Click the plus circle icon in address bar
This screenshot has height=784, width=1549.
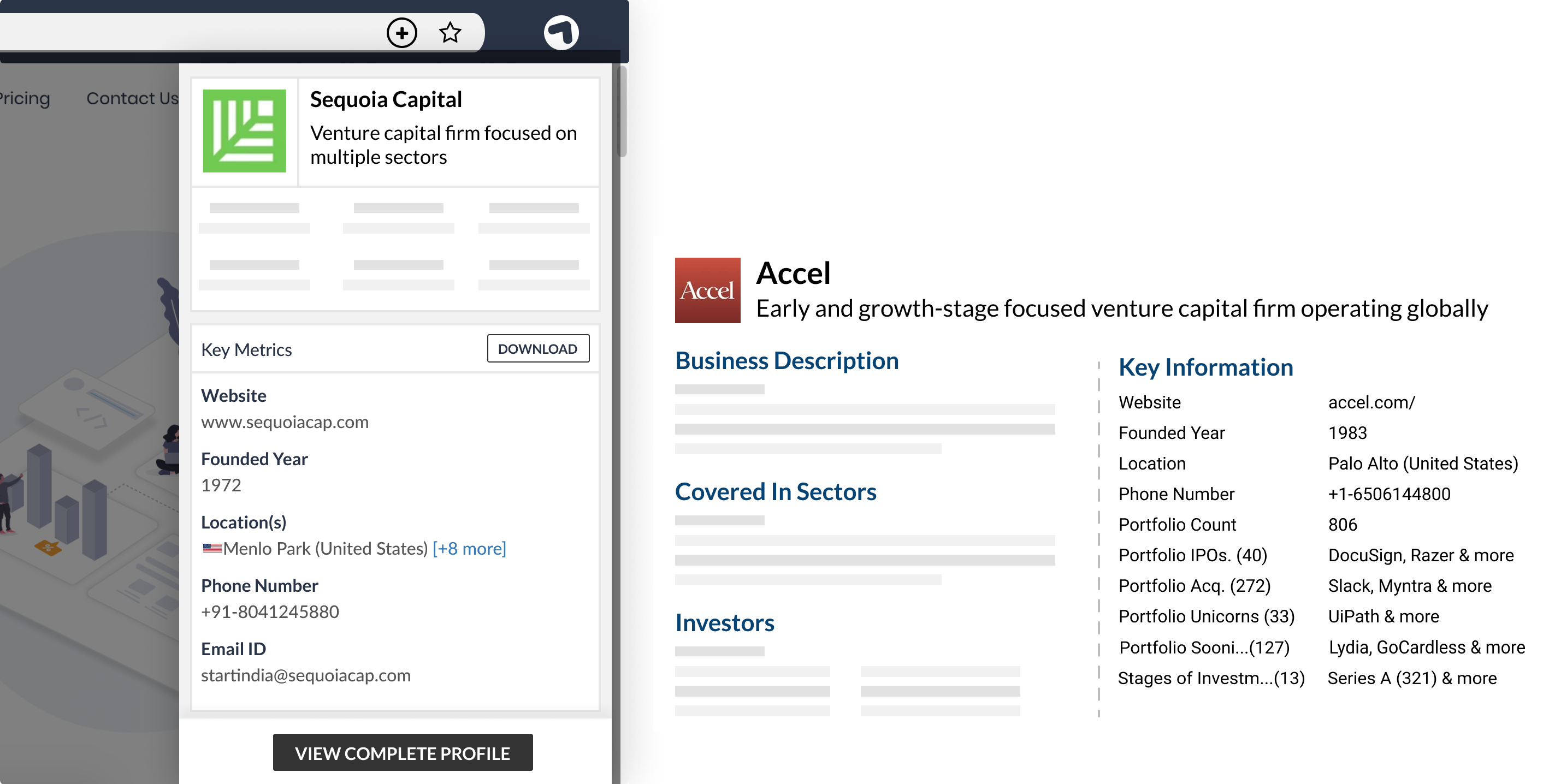[x=401, y=32]
